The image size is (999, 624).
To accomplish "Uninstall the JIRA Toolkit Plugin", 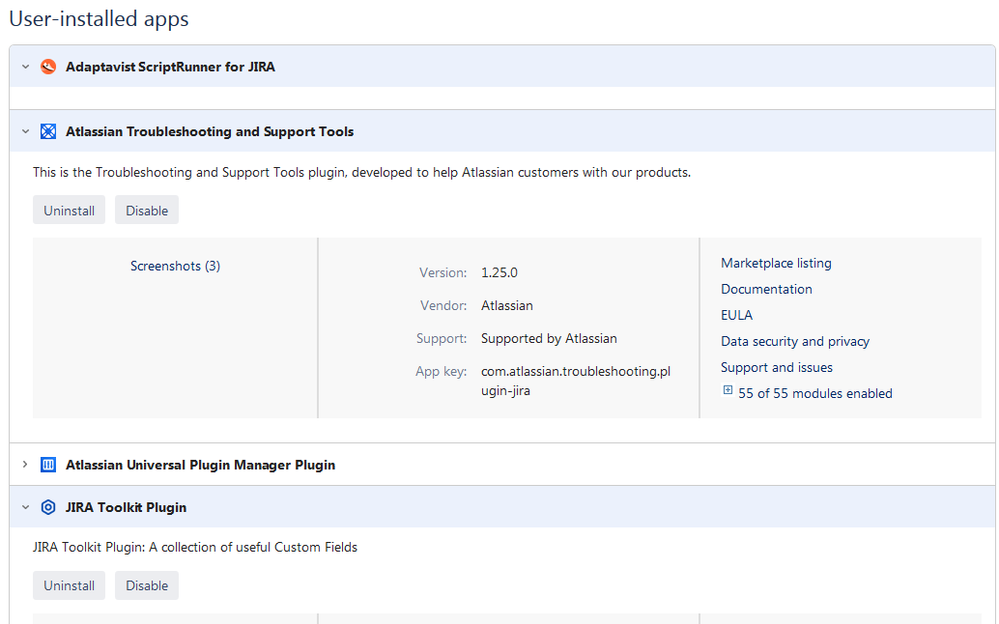I will (x=69, y=585).
